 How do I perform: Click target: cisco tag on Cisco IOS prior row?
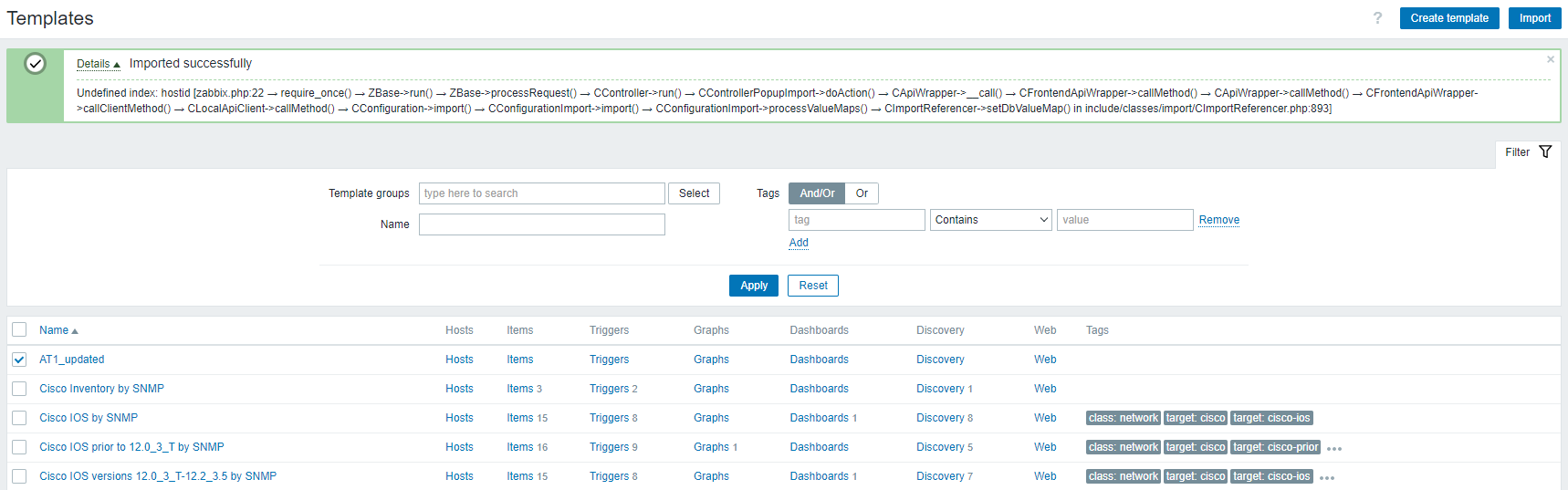tap(1196, 447)
